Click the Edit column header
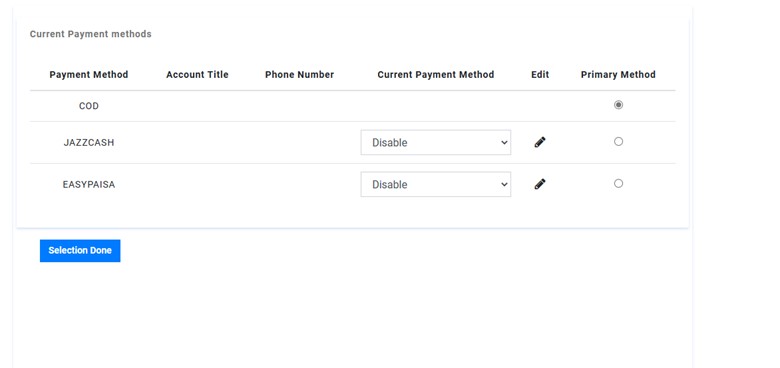This screenshot has height=368, width=780. point(540,75)
